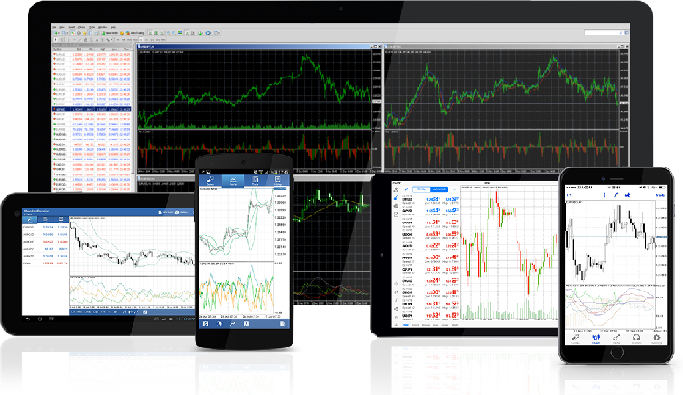The width and height of the screenshot is (683, 395).
Task: Open the Trade tab on the Android phone
Action: 255,181
